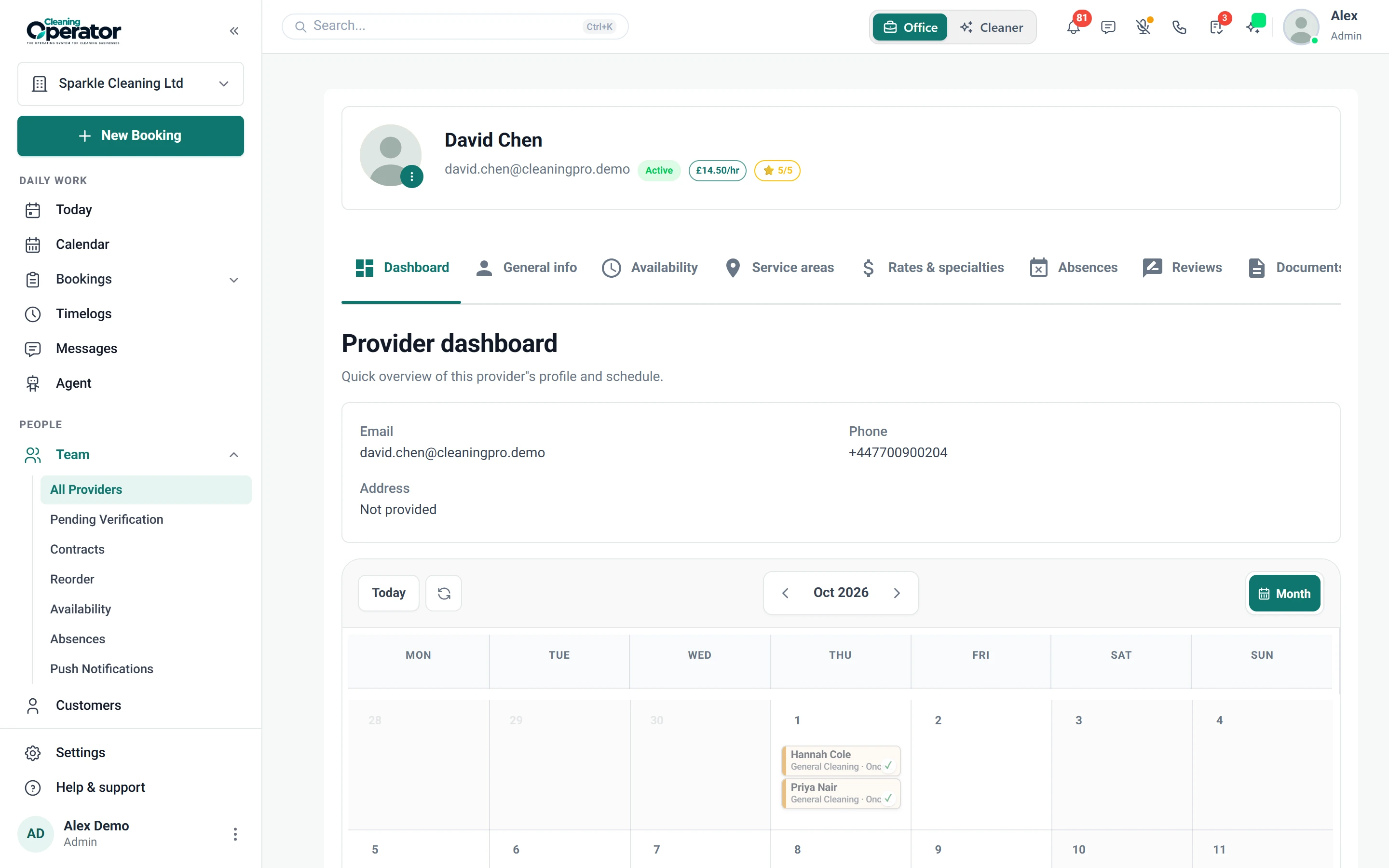Open the Service areas tab

pos(779,268)
